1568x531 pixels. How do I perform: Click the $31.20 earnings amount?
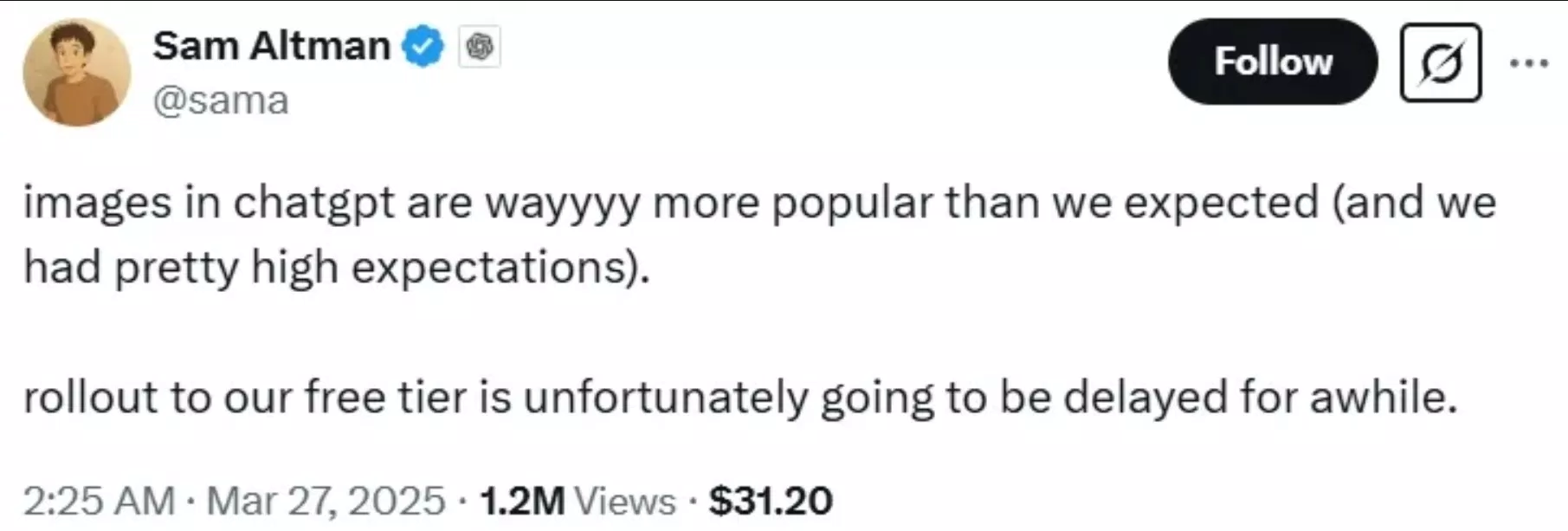(771, 501)
